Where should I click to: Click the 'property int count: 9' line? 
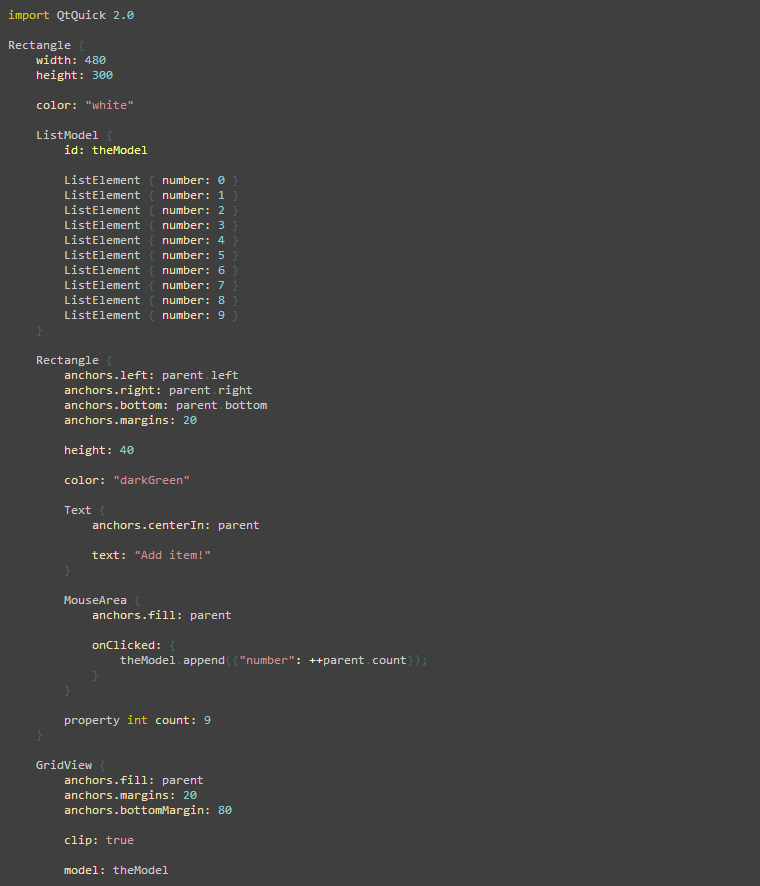click(137, 720)
